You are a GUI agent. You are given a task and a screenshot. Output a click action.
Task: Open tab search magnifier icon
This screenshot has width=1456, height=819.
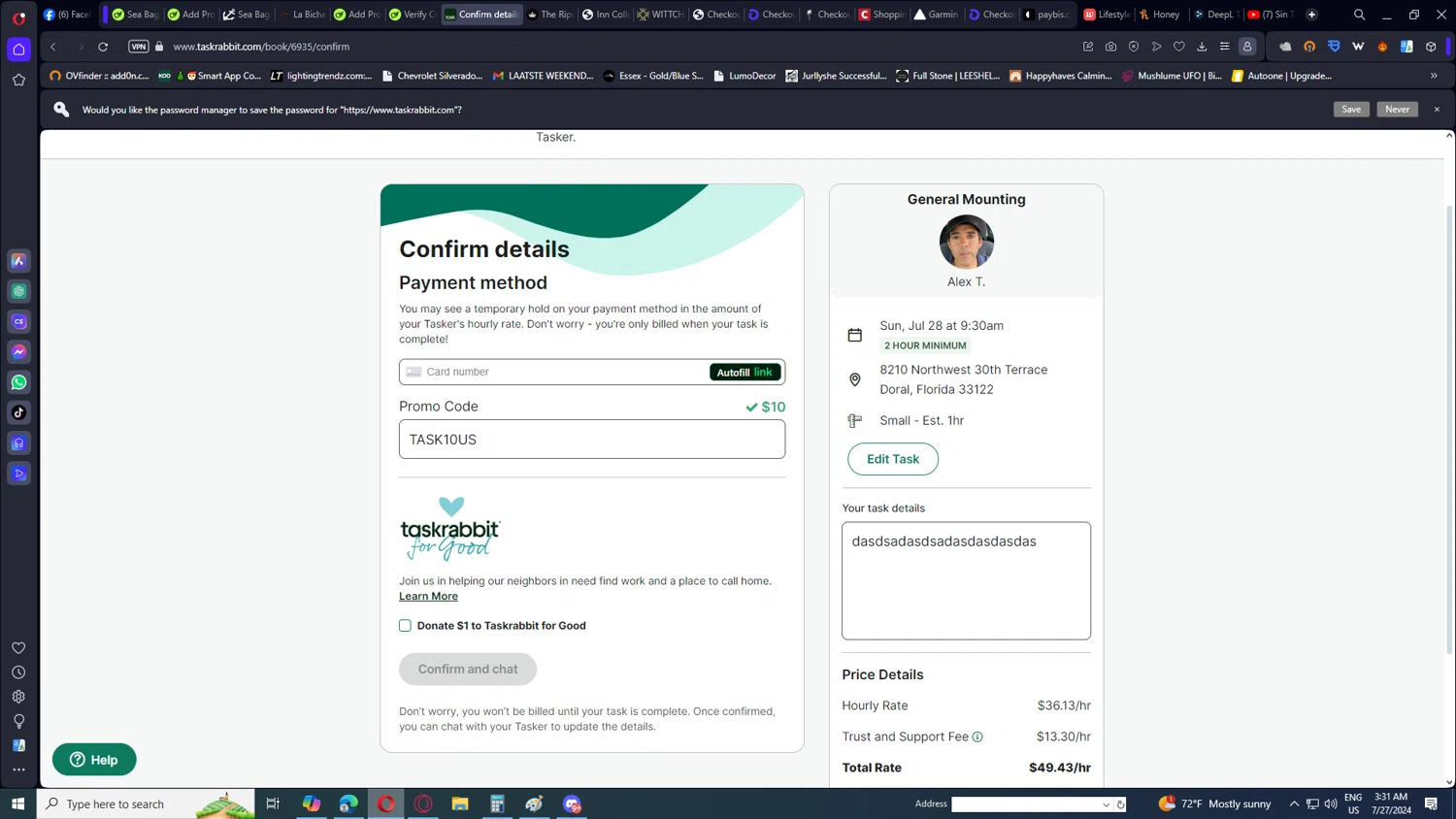(x=1359, y=15)
